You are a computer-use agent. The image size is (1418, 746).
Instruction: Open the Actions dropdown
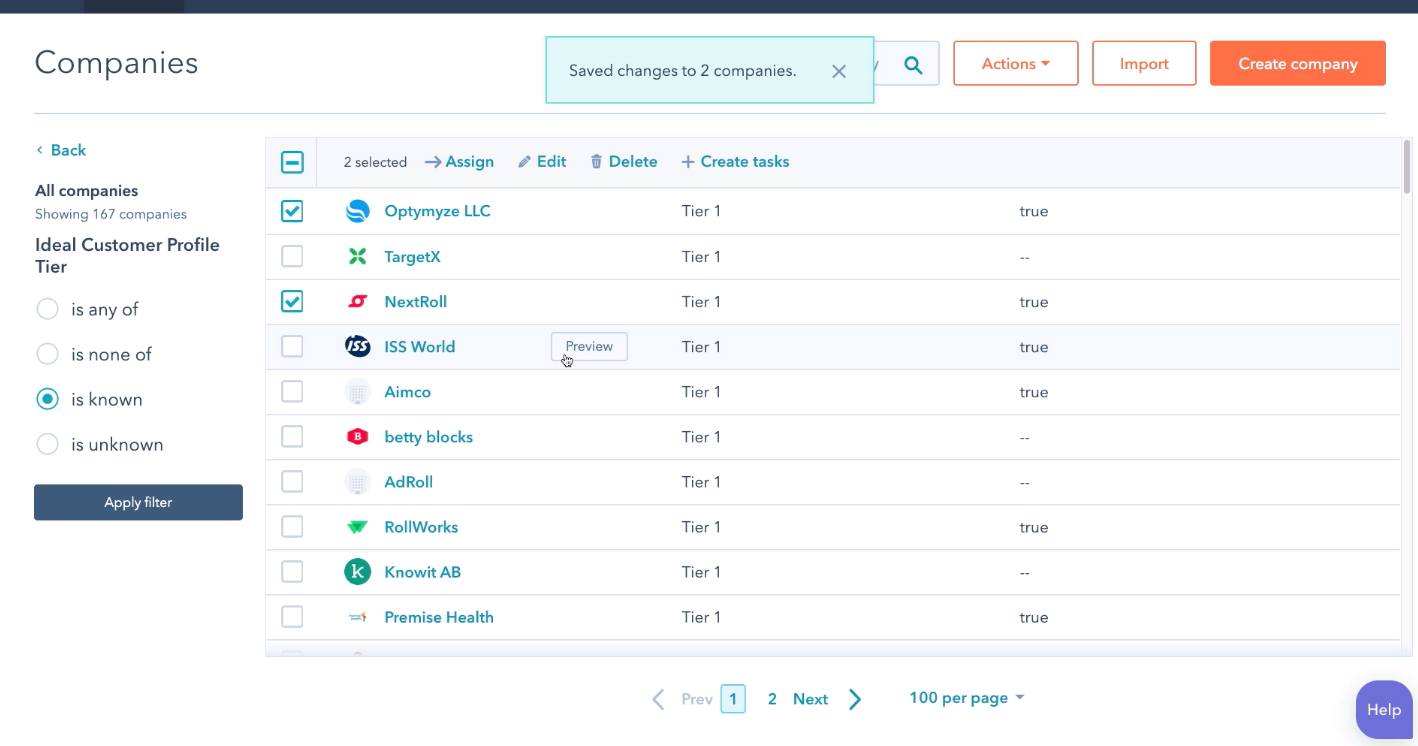coord(1015,63)
